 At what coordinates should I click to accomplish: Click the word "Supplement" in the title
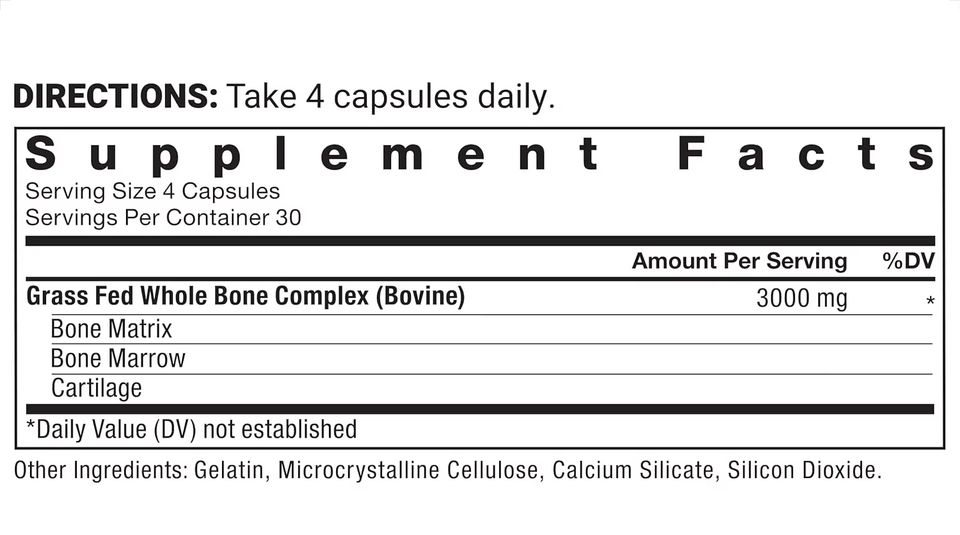312,156
